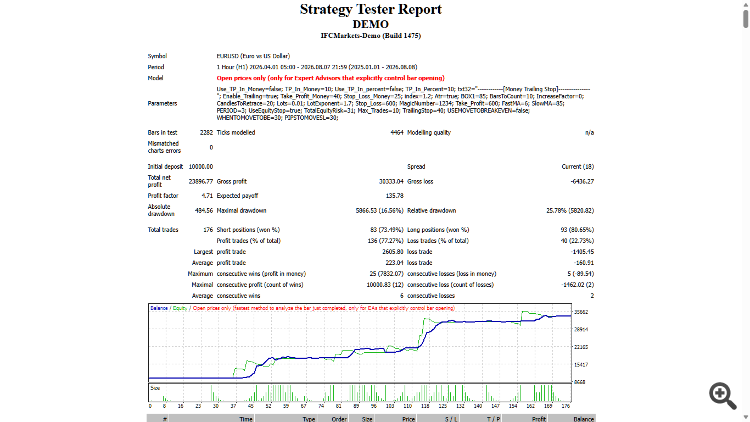Click the Order column header
Screen dimensions: 750x422
pyautogui.click(x=339, y=419)
